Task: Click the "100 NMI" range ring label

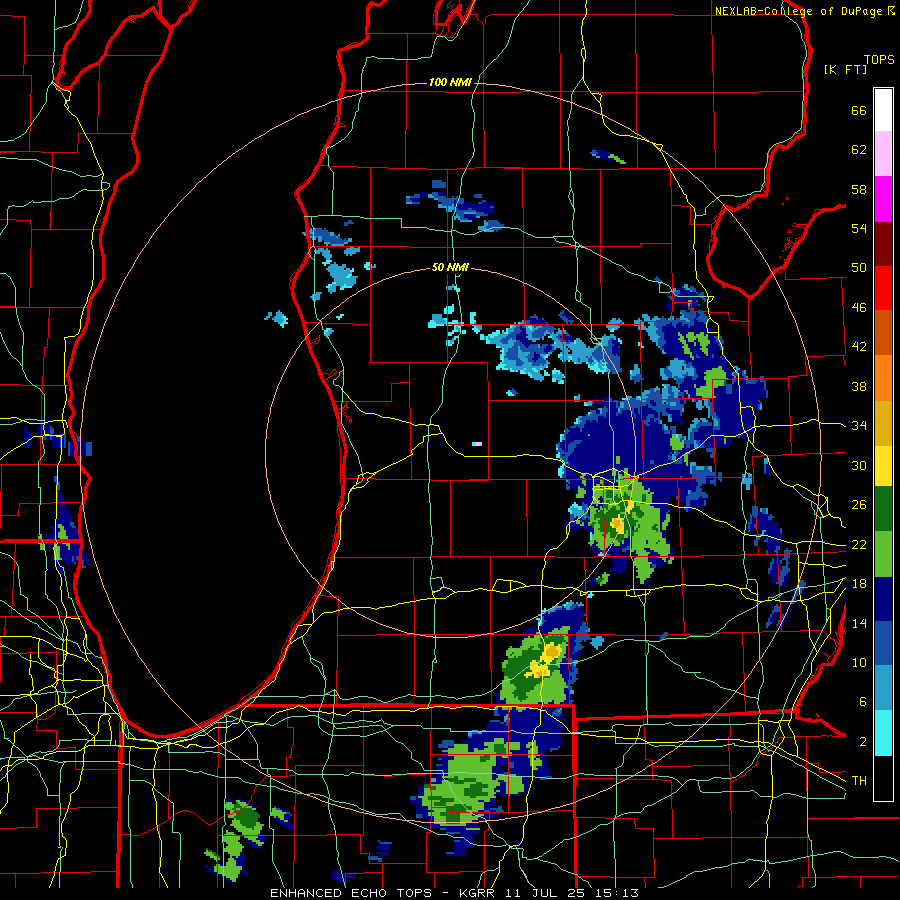Action: [x=450, y=83]
